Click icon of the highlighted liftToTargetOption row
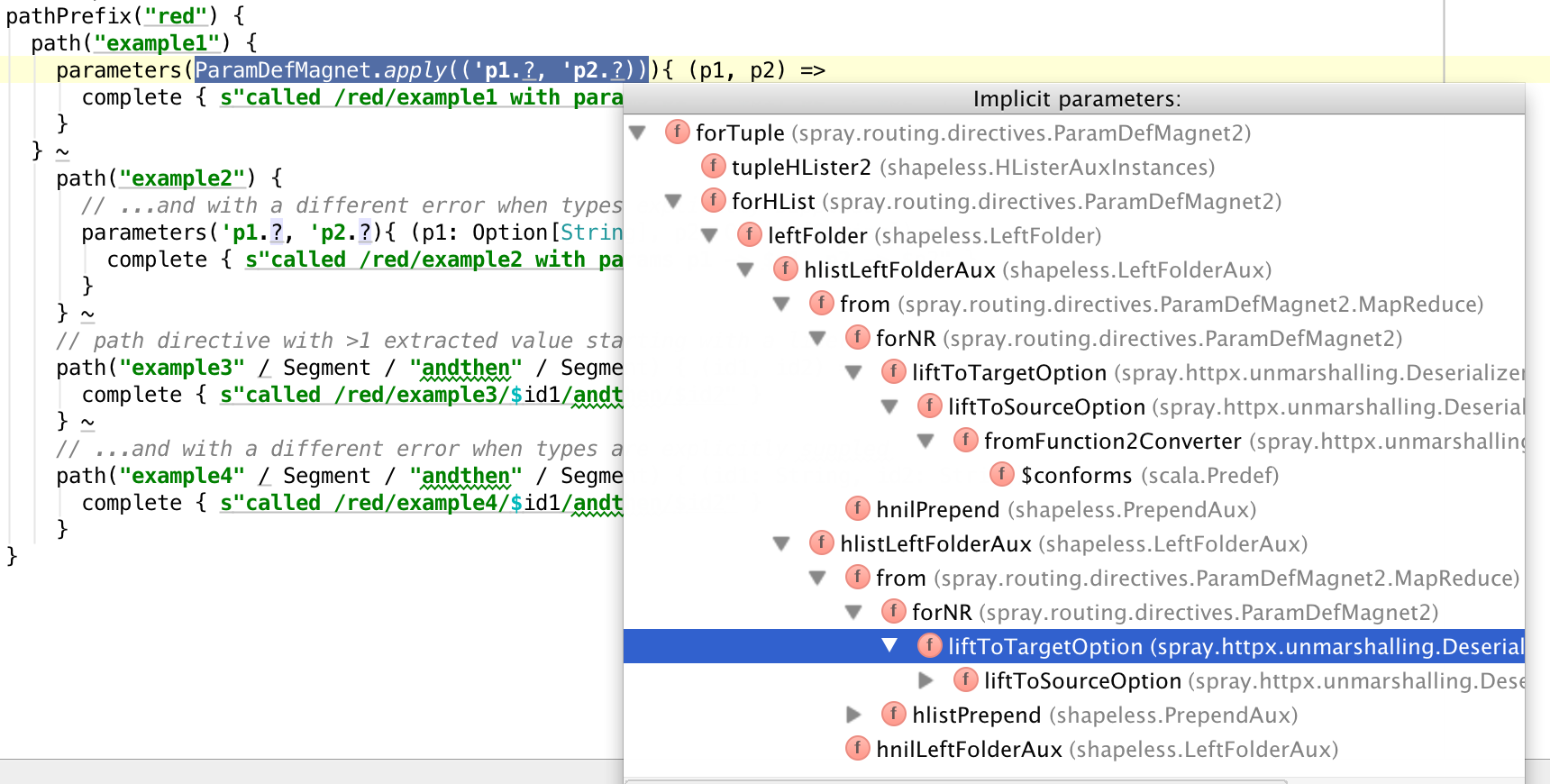This screenshot has width=1550, height=784. (x=930, y=645)
